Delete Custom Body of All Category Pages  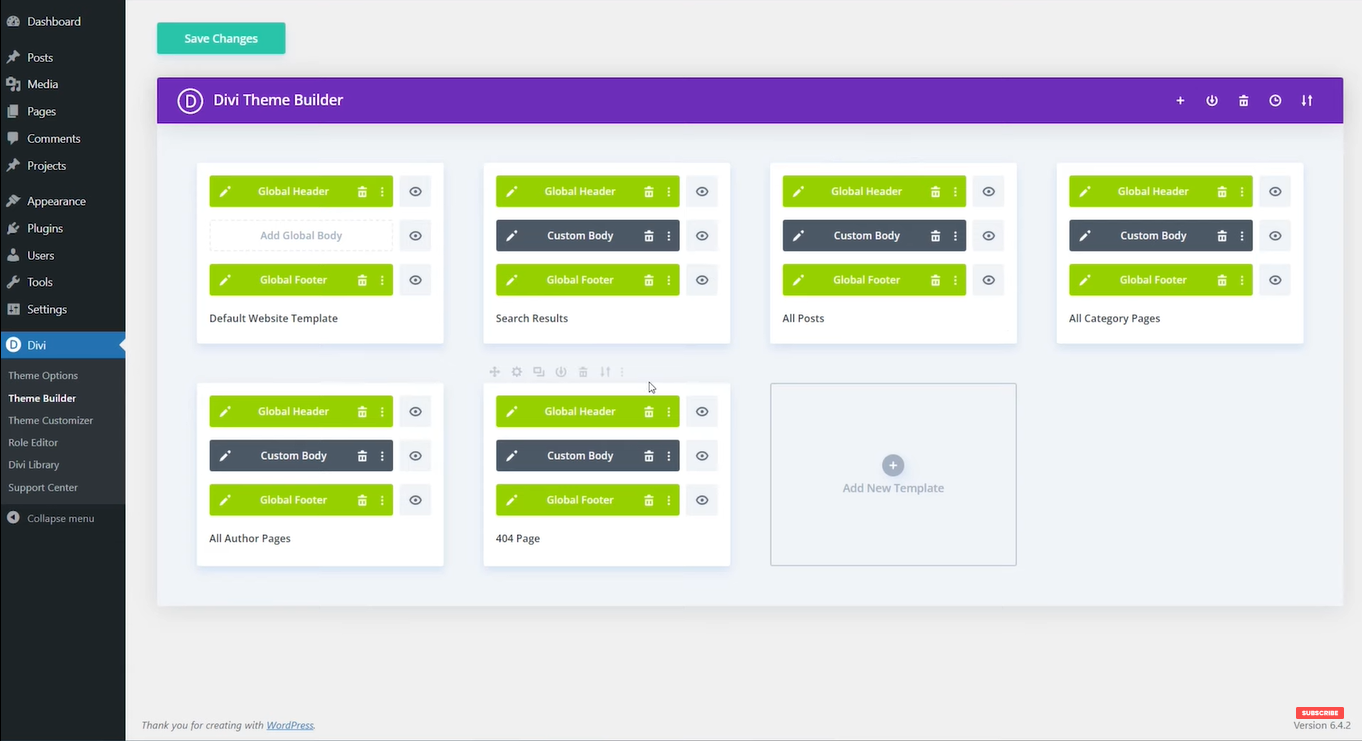click(x=1222, y=236)
